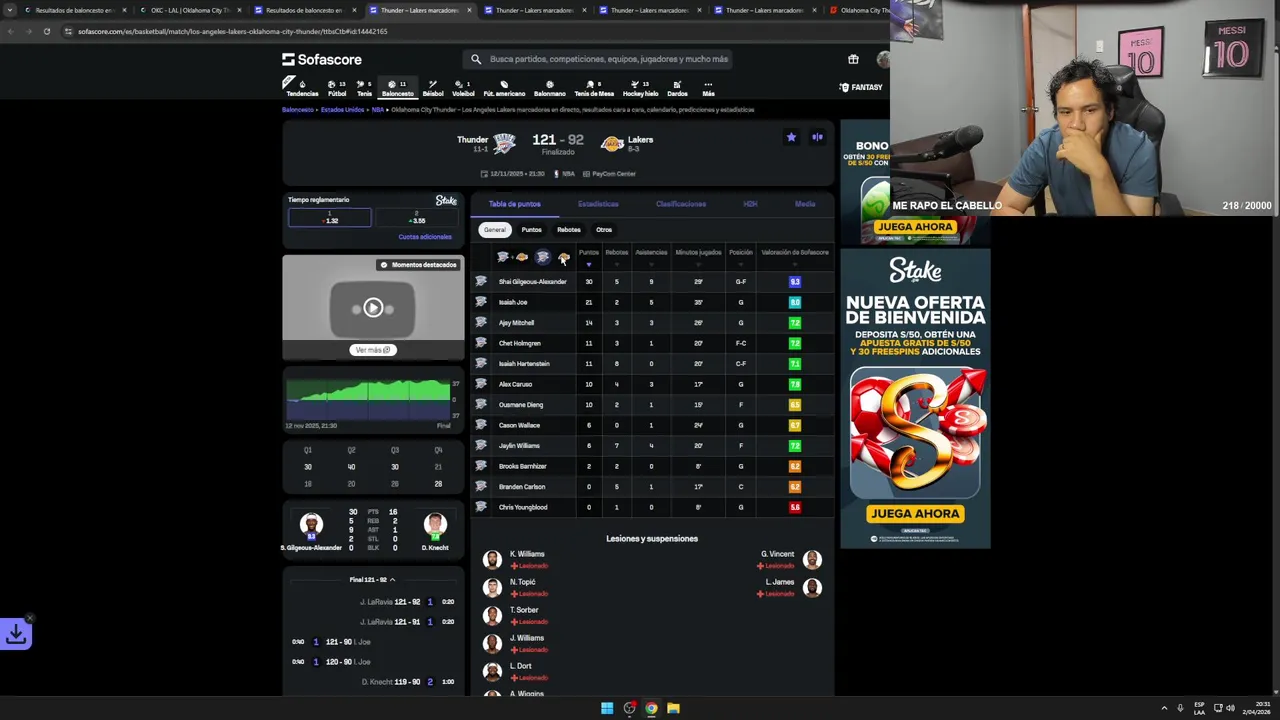This screenshot has width=1280, height=720.
Task: Show both teams with the combined logos filter
Action: [512, 257]
